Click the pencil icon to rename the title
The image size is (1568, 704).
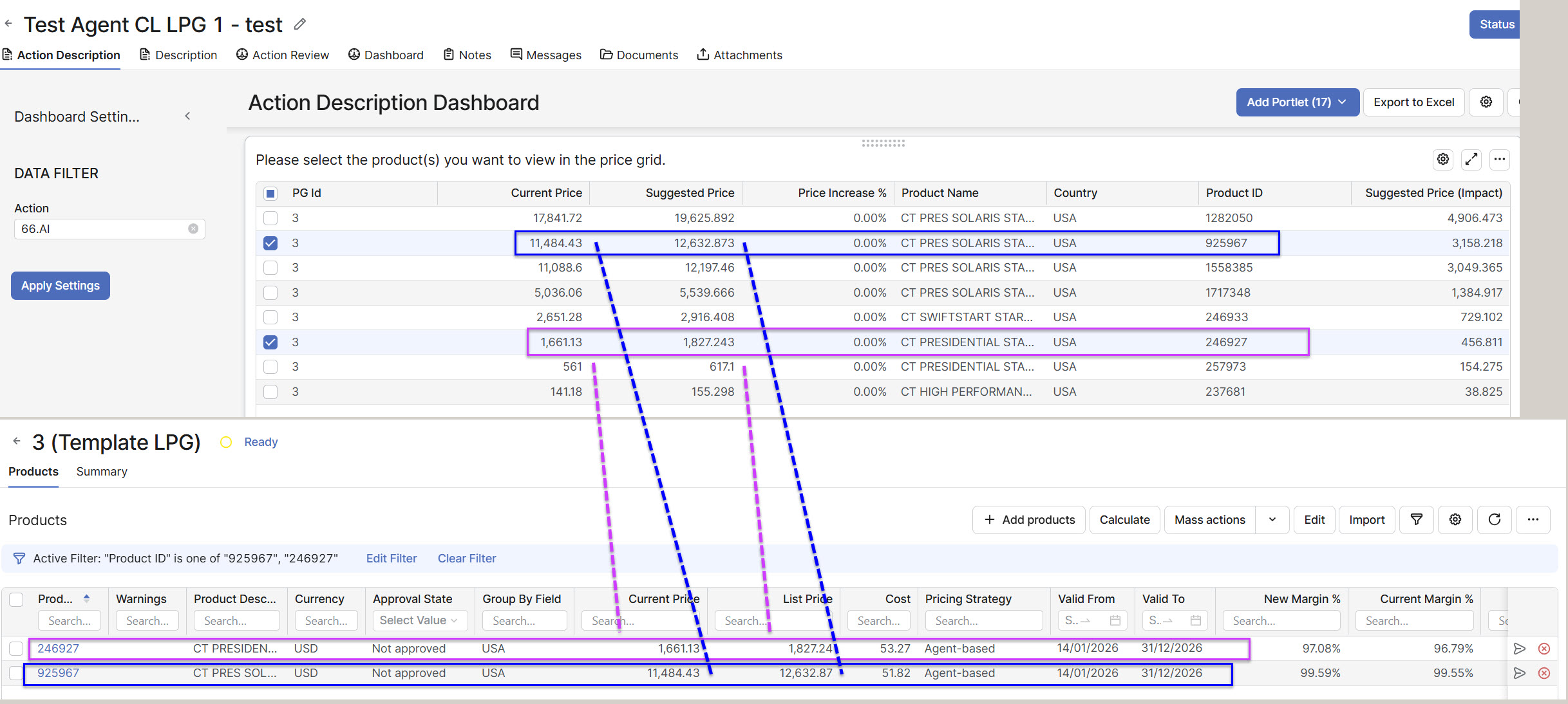point(299,24)
